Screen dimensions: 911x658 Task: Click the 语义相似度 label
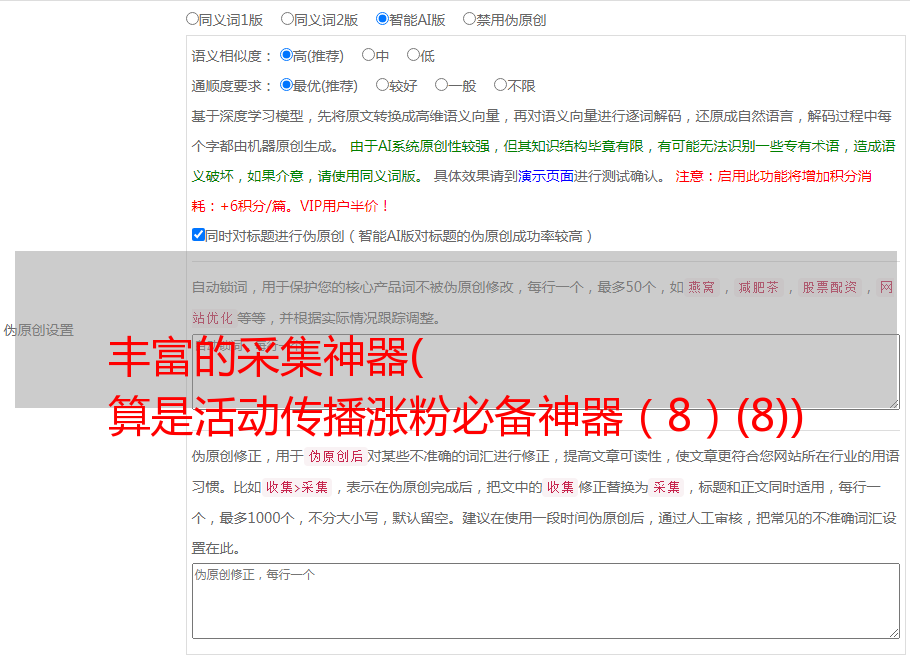coord(232,56)
